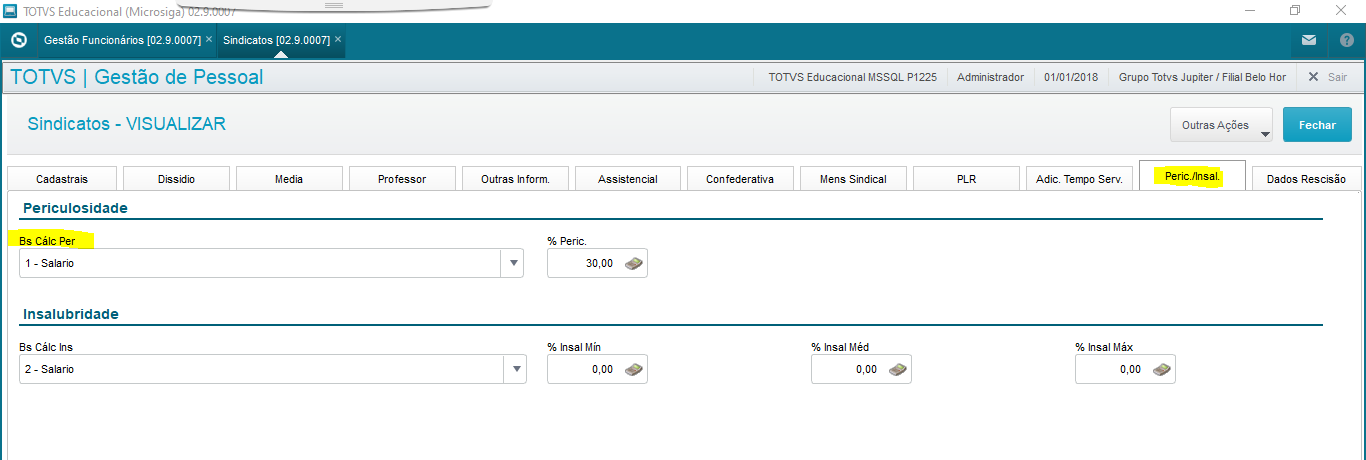1366x460 pixels.
Task: Click 'TOTVS Educacional MSSQL P1225' environment label
Action: pyautogui.click(x=852, y=77)
